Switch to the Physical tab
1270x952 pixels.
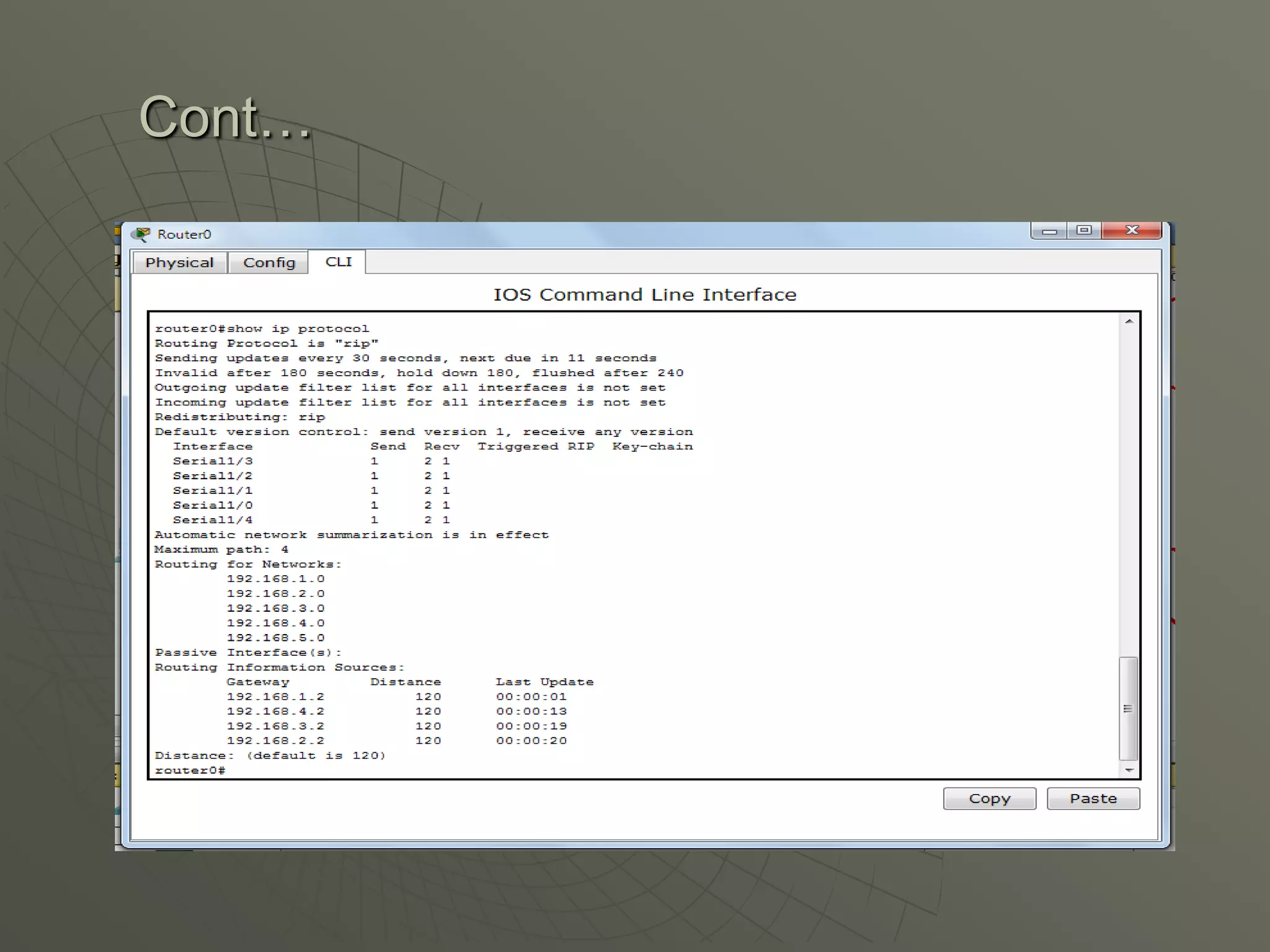[x=179, y=263]
